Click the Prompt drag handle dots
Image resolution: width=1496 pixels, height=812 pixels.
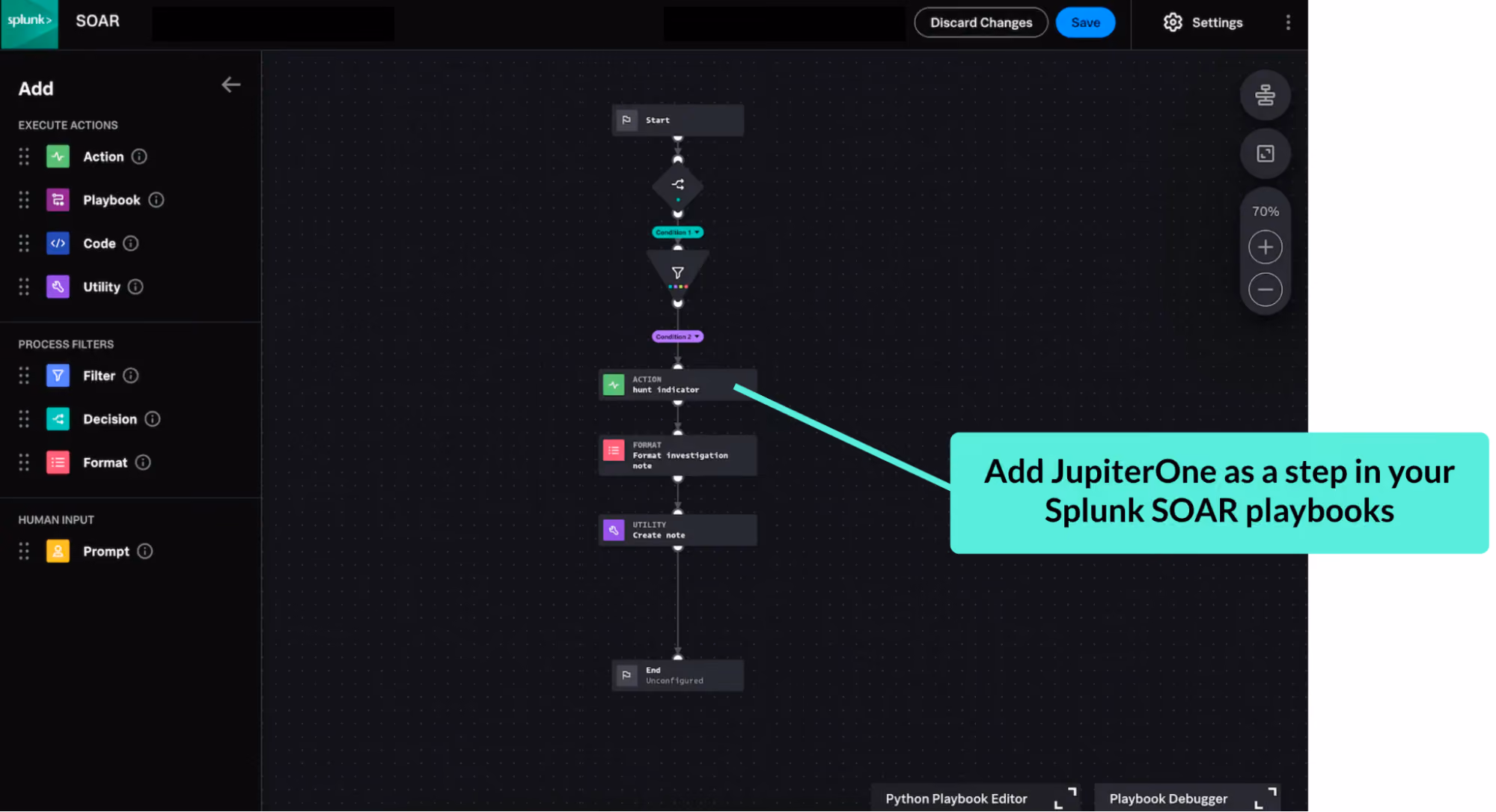coord(24,552)
